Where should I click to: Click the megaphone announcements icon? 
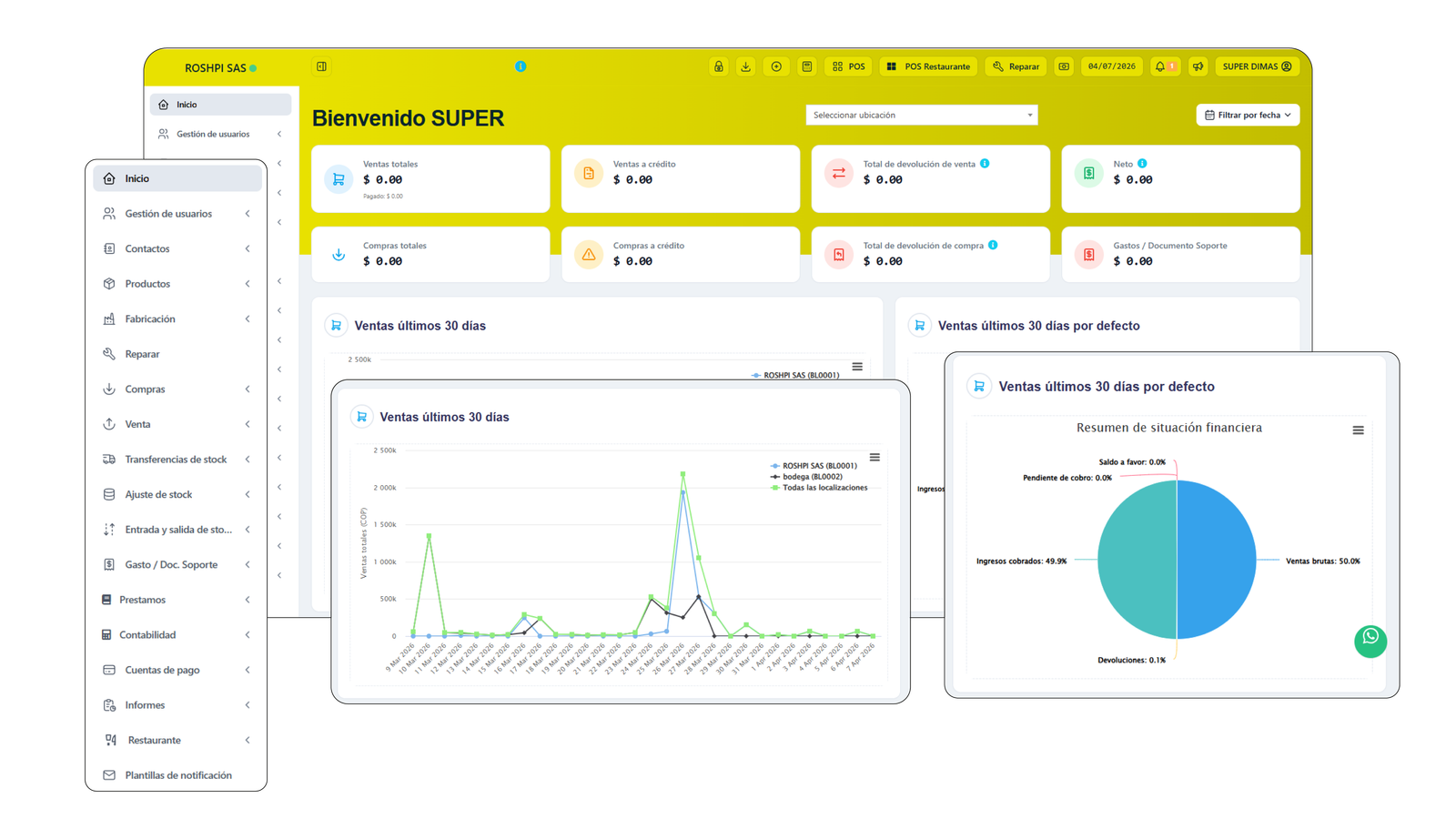(x=1198, y=66)
